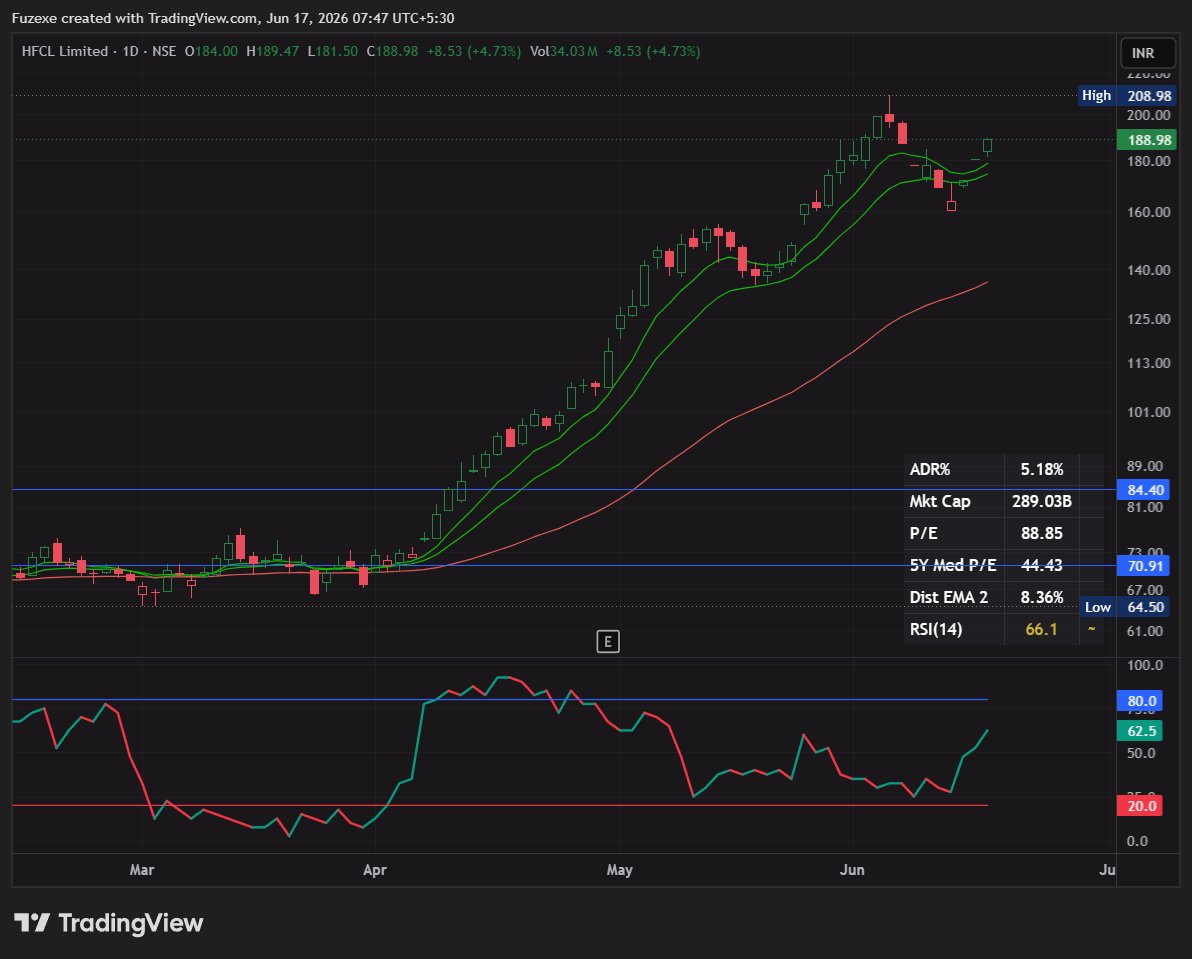Select the current price 188.98 label
The width and height of the screenshot is (1192, 959).
tap(1146, 140)
